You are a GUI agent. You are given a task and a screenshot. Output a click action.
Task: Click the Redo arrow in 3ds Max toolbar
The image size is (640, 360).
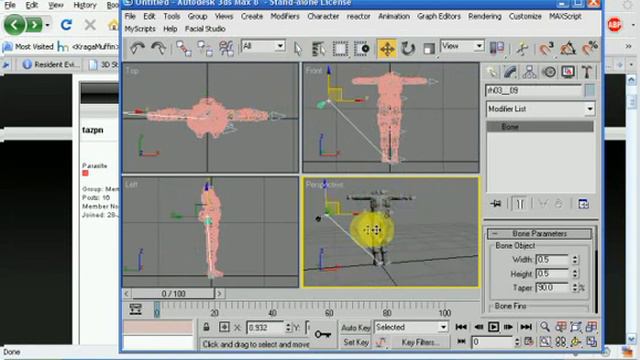[x=158, y=49]
